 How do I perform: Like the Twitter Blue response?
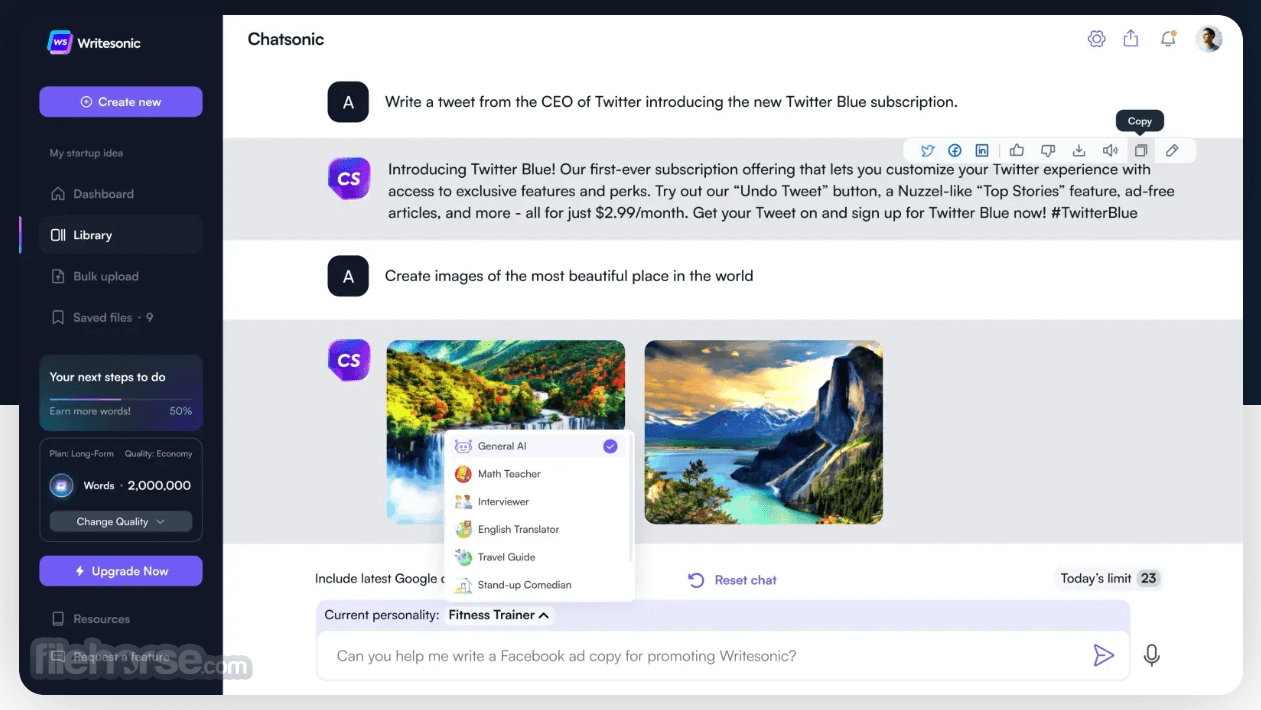(1017, 151)
